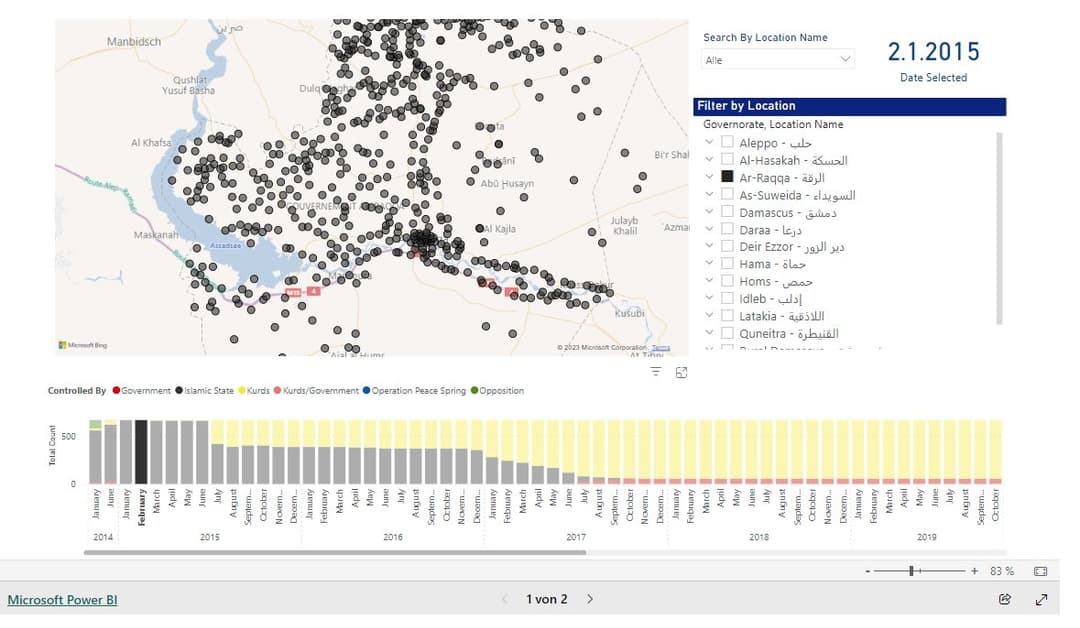1080x628 pixels.
Task: Expand the Al-Hasakah governorate tree node
Action: 709,159
